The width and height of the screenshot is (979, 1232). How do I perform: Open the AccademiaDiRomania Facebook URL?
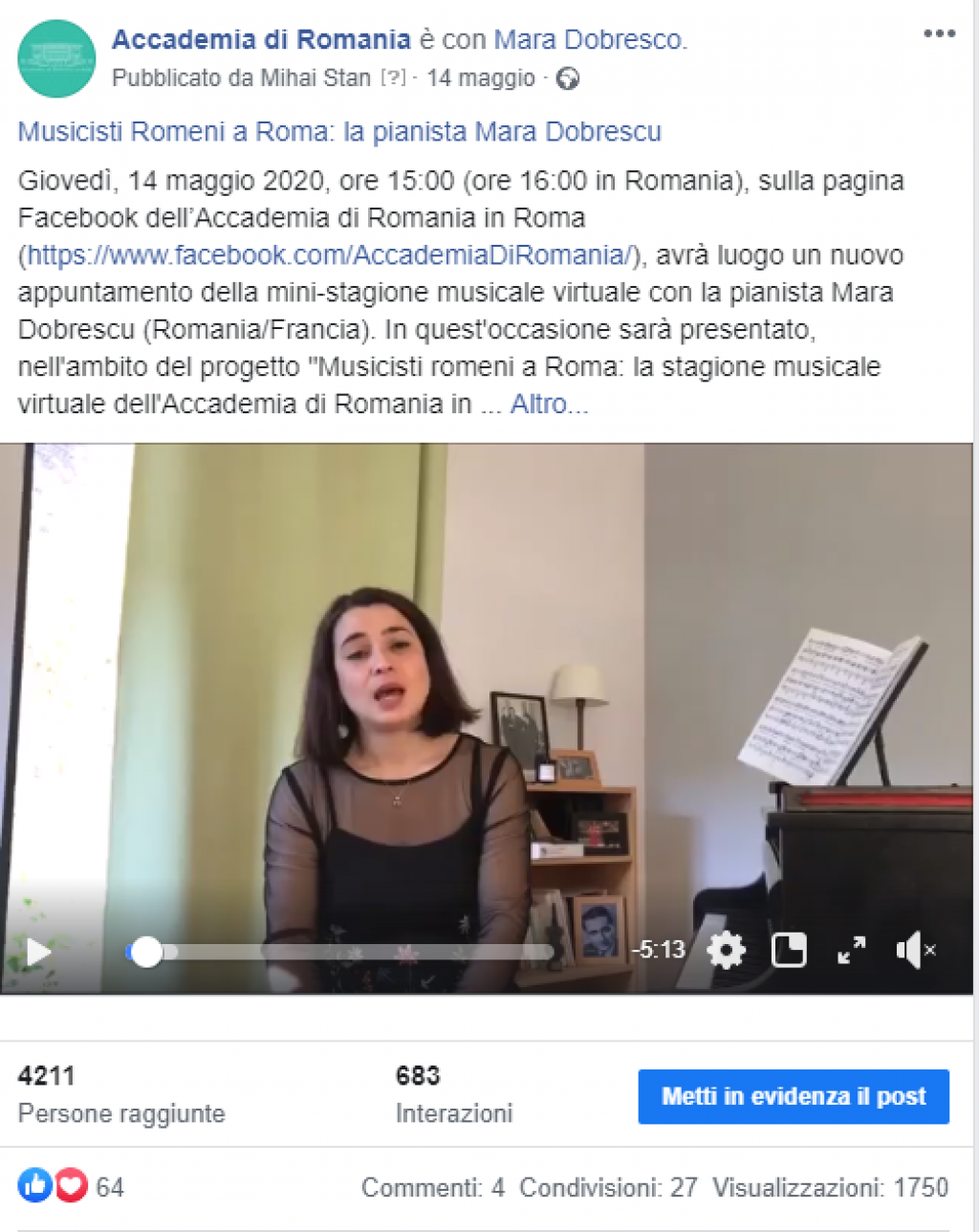pos(331,255)
